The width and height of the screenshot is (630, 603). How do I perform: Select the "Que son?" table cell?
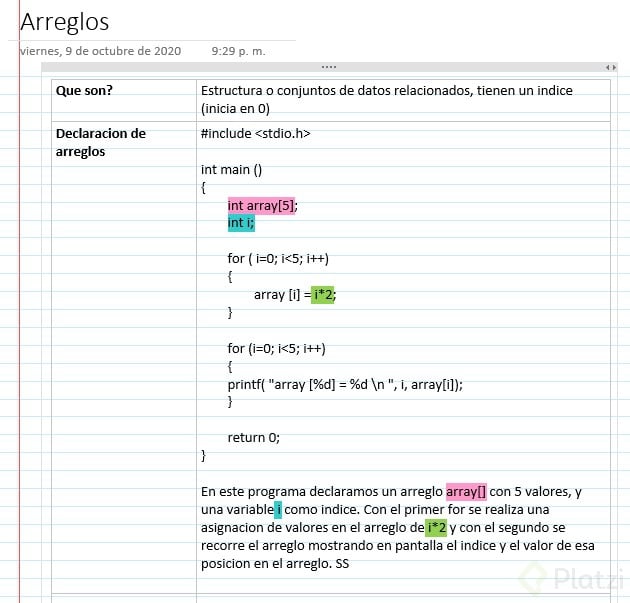click(124, 100)
